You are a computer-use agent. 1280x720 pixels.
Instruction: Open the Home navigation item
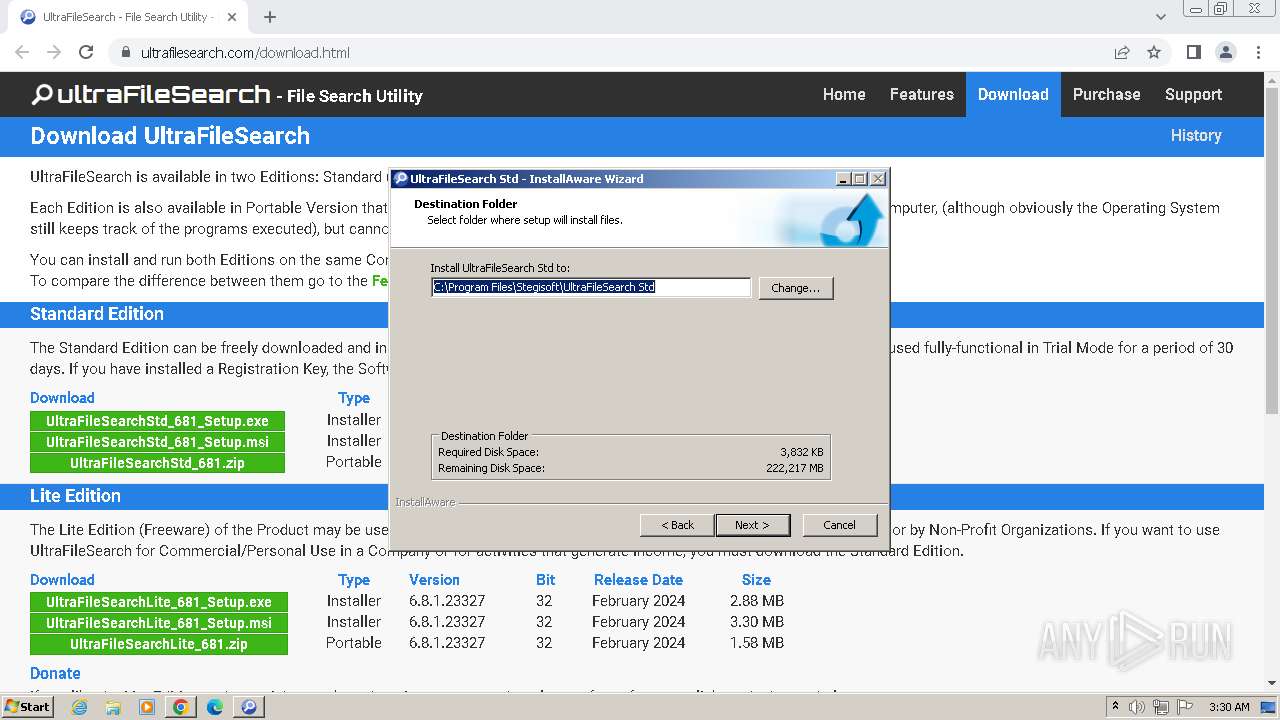click(x=844, y=94)
